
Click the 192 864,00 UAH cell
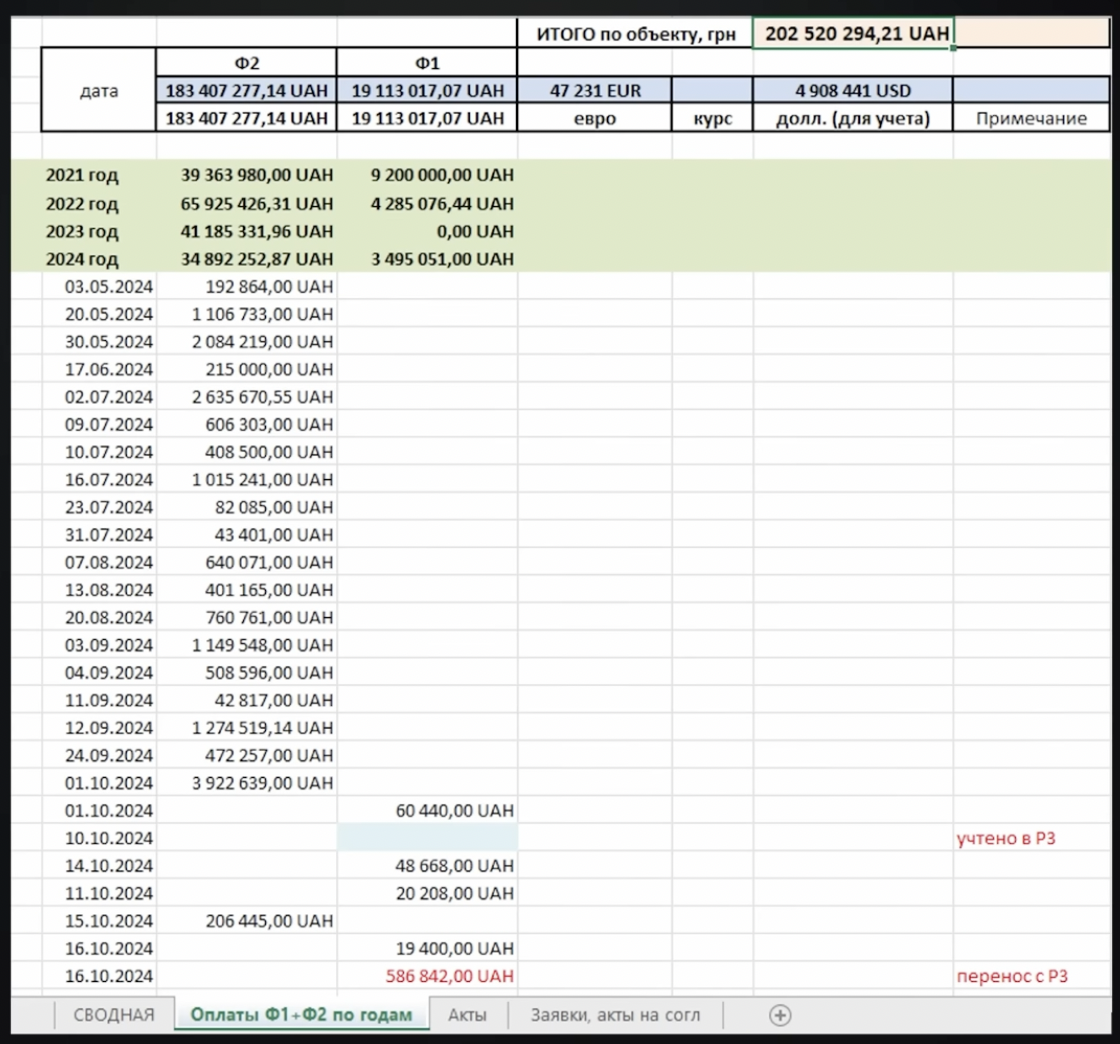point(246,286)
